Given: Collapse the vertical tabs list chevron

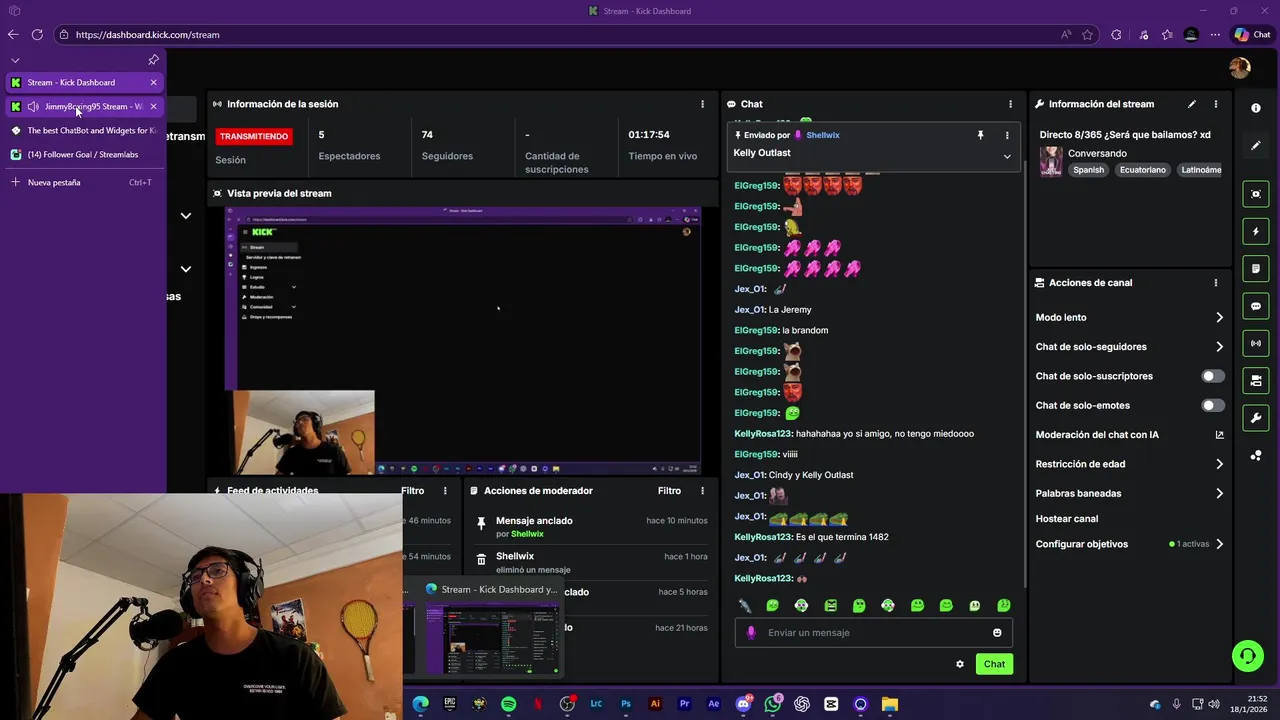Looking at the screenshot, I should point(15,60).
